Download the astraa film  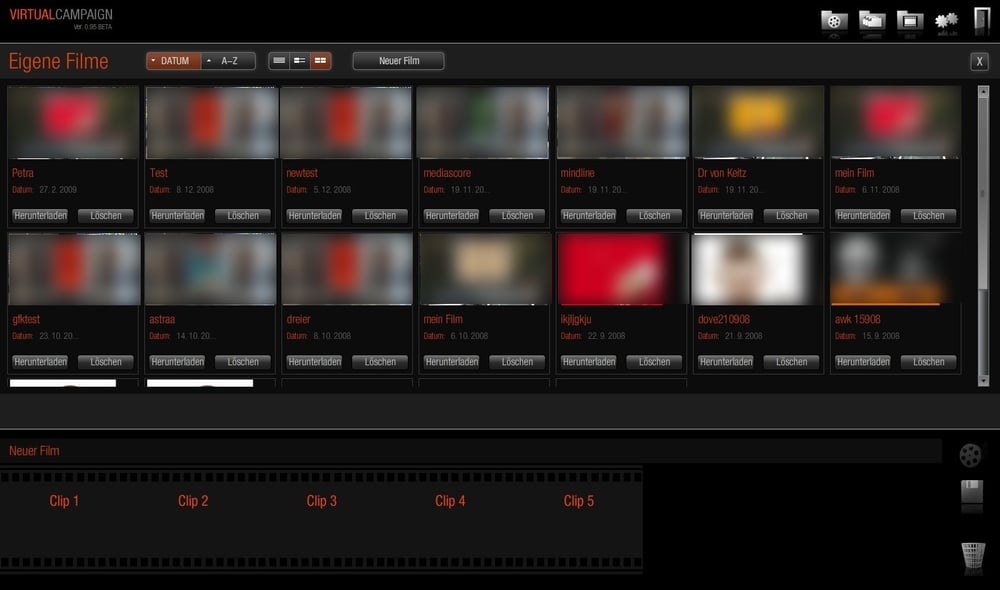click(x=177, y=362)
